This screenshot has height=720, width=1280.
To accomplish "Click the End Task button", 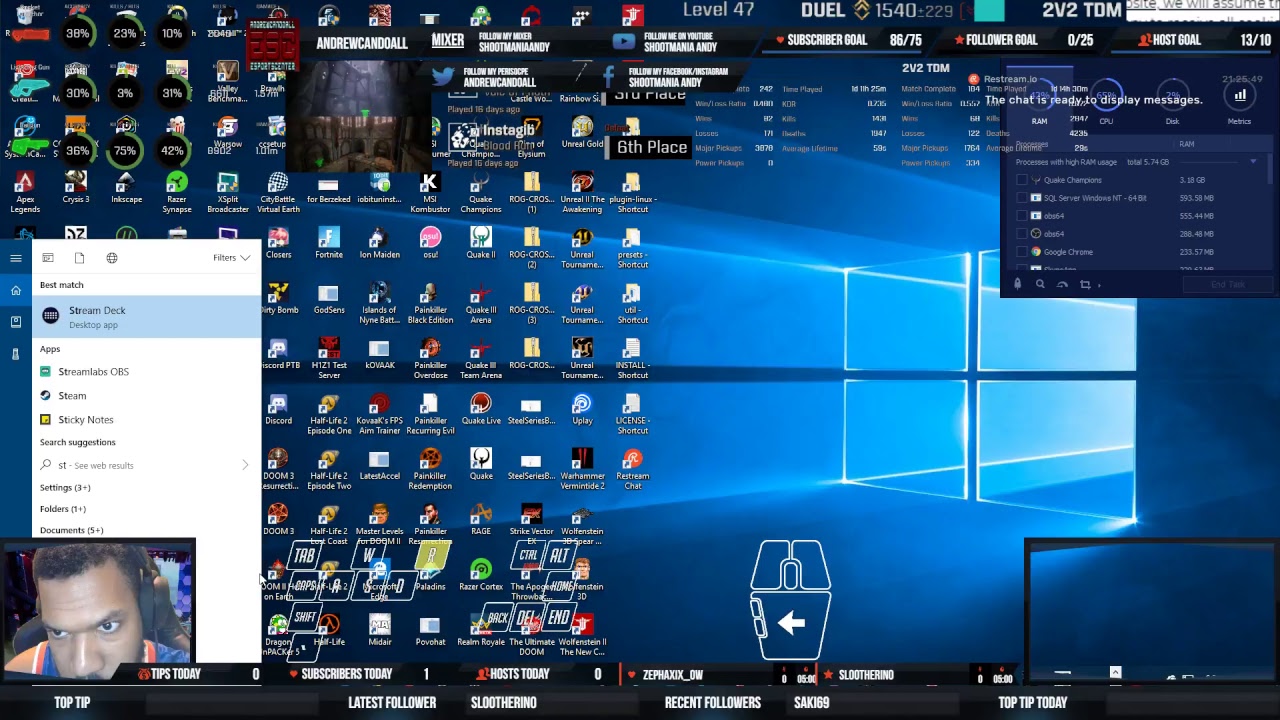I will tap(1228, 285).
